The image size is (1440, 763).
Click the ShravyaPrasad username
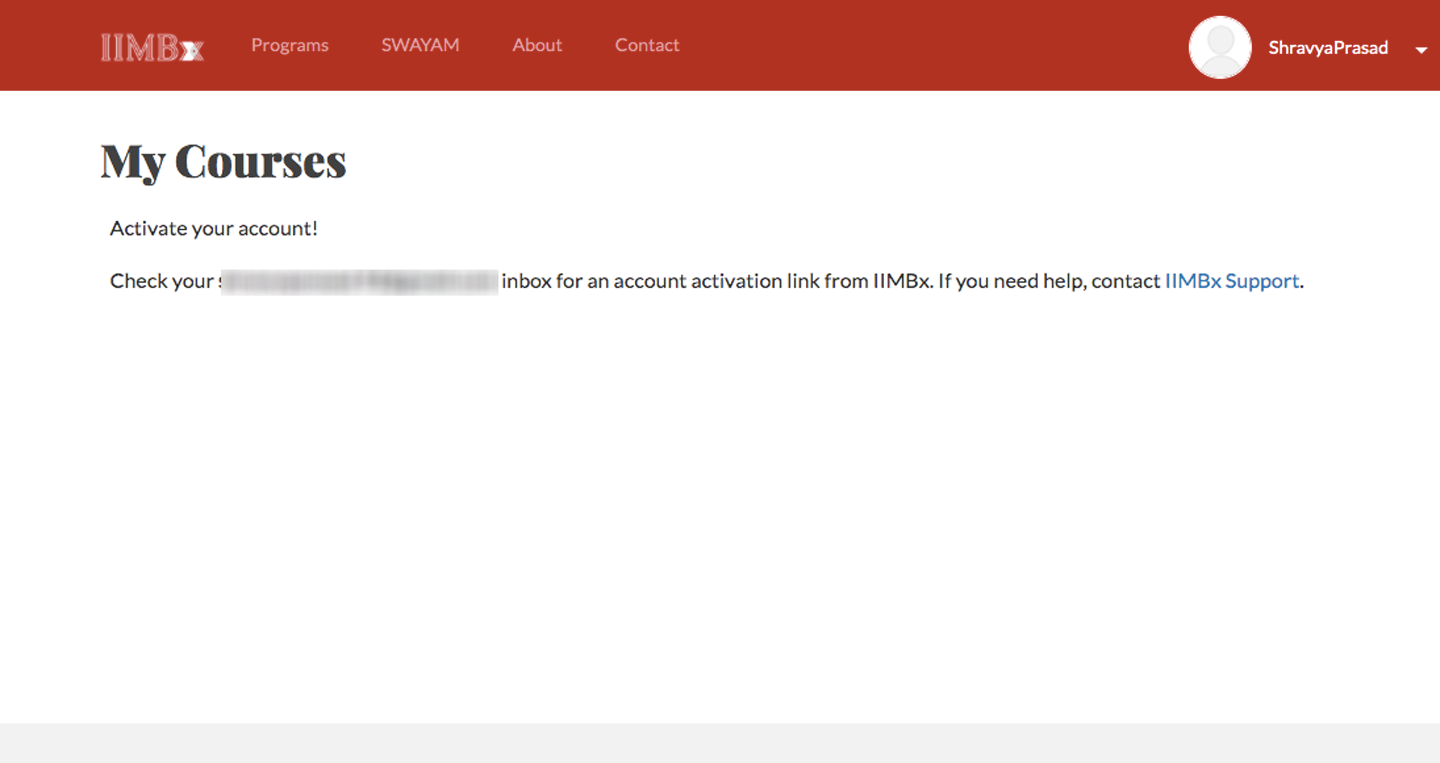pyautogui.click(x=1327, y=48)
